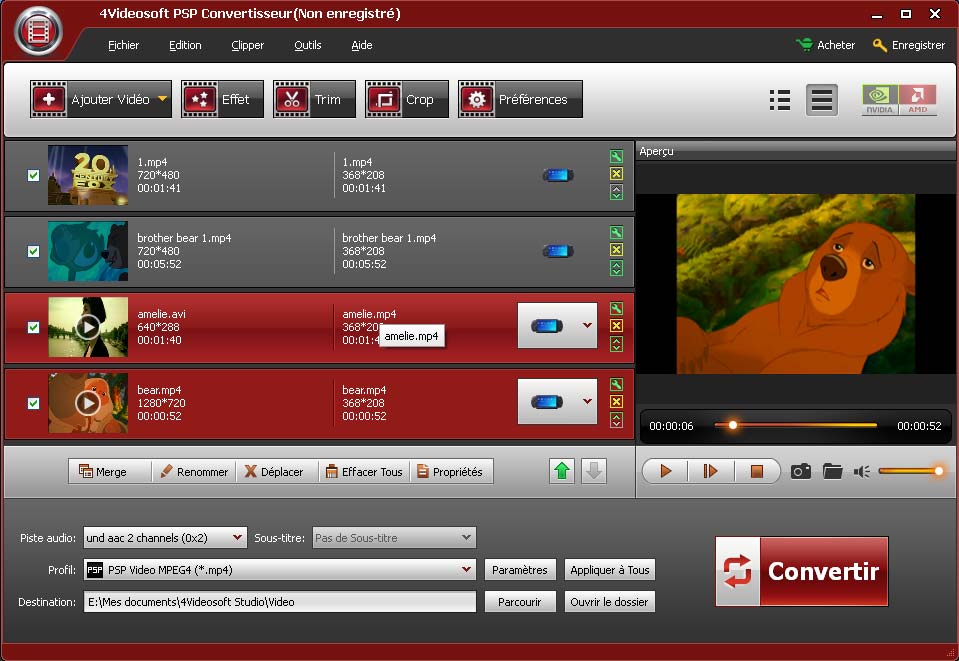This screenshot has height=661, width=959.
Task: Expand the Profil dropdown
Action: tap(466, 570)
